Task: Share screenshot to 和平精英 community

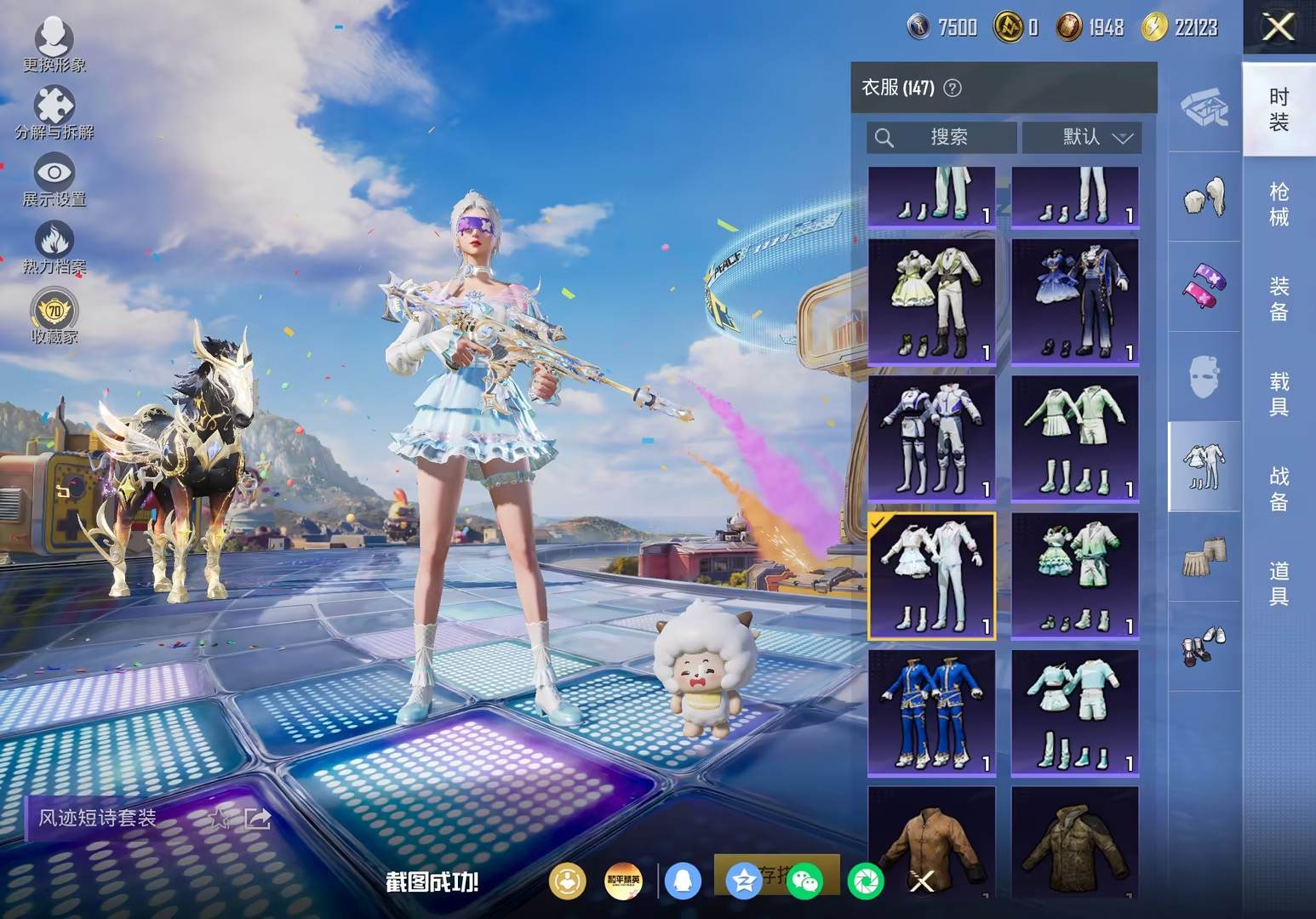Action: click(623, 881)
